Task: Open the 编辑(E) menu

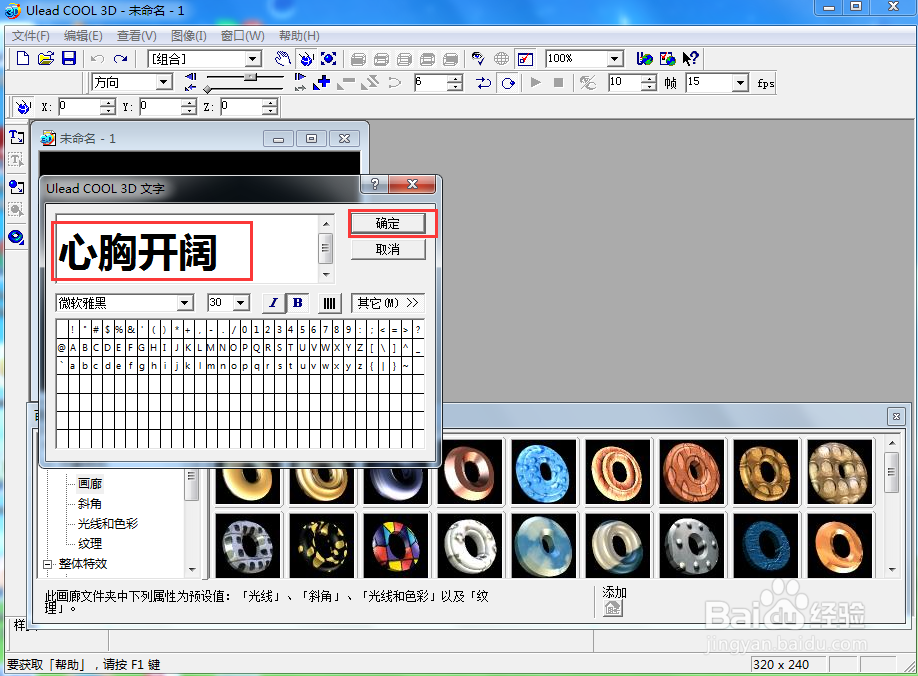Action: click(x=83, y=36)
